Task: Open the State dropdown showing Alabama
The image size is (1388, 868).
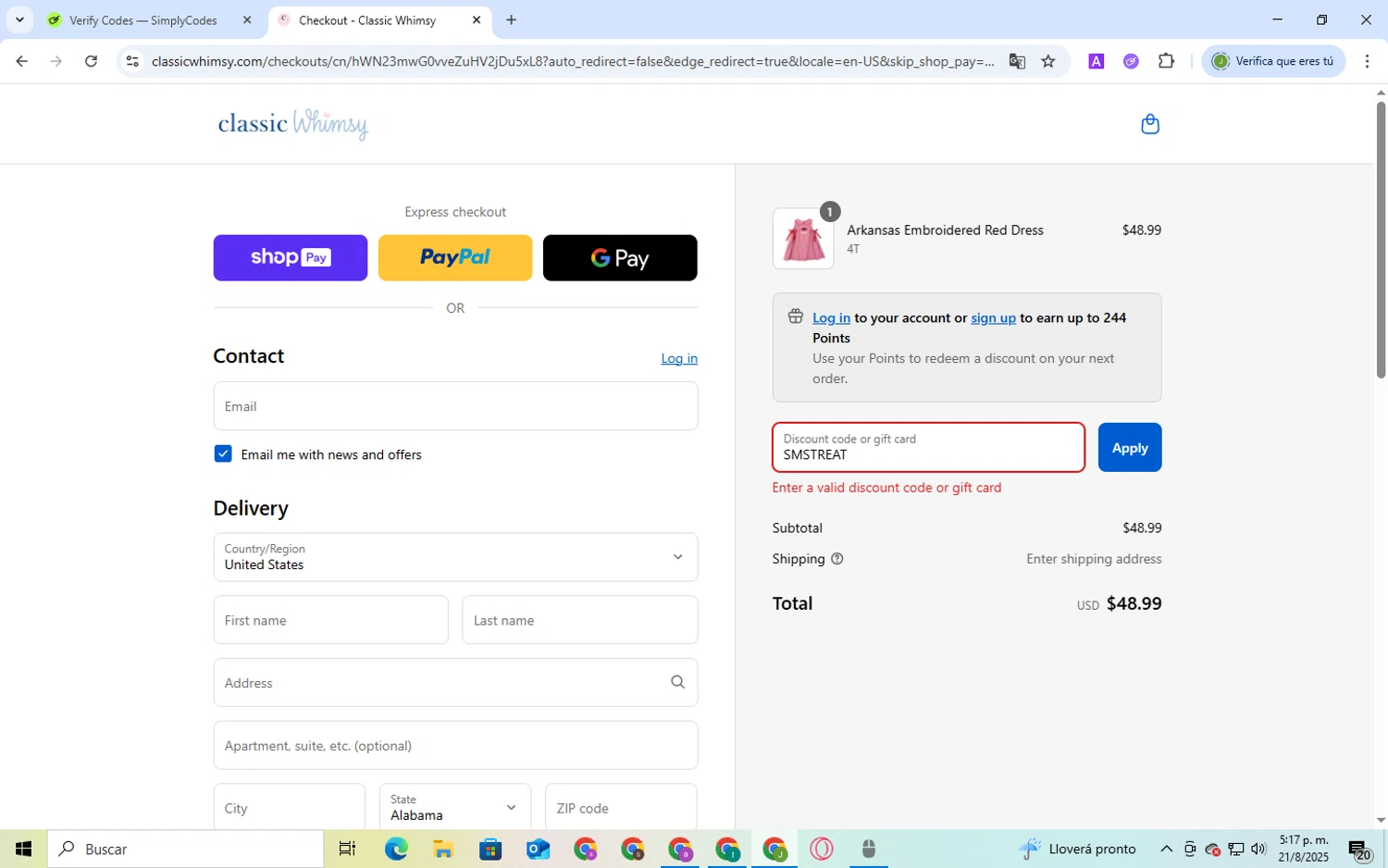Action: click(455, 807)
